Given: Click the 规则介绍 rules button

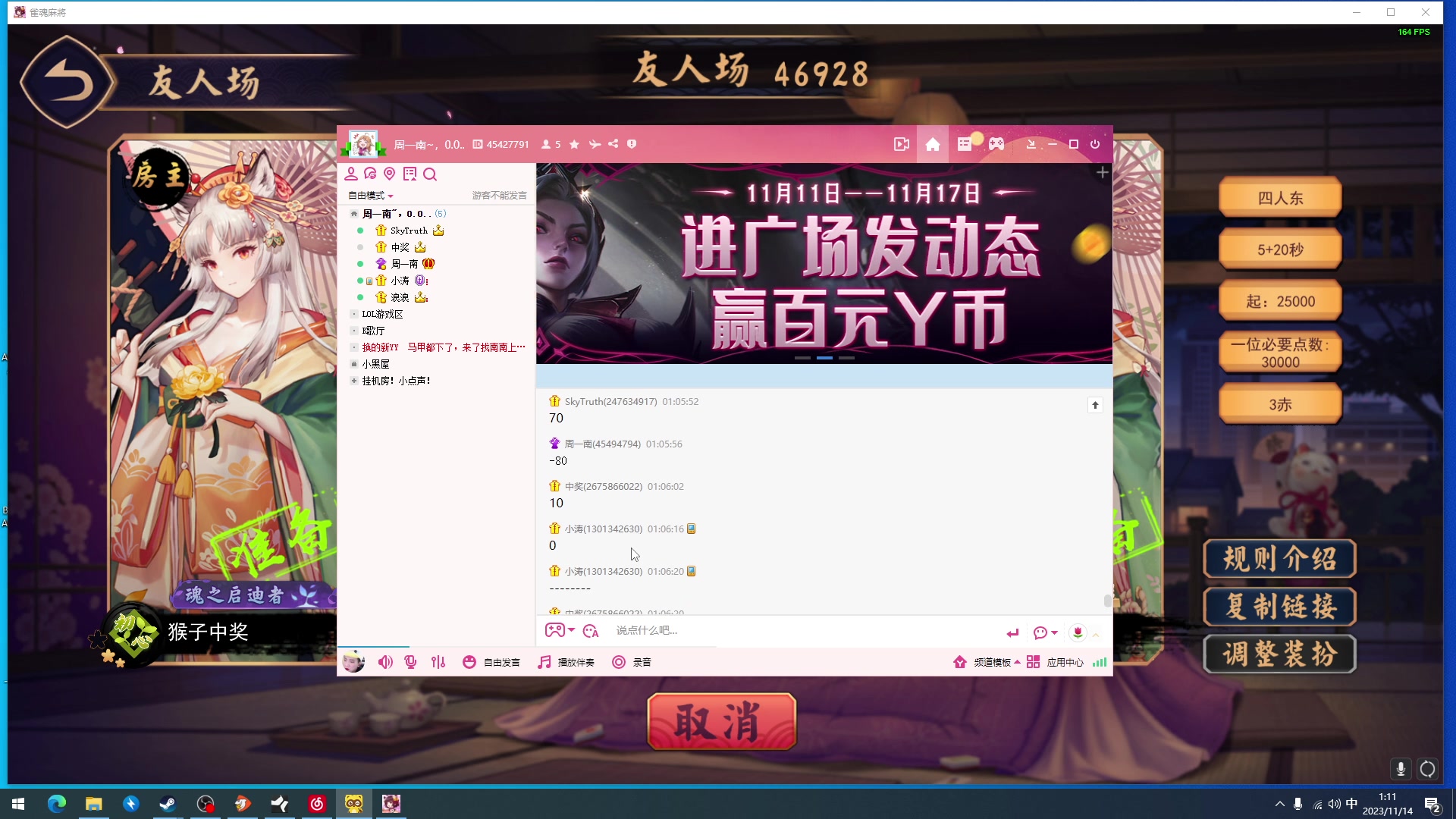Looking at the screenshot, I should point(1280,559).
